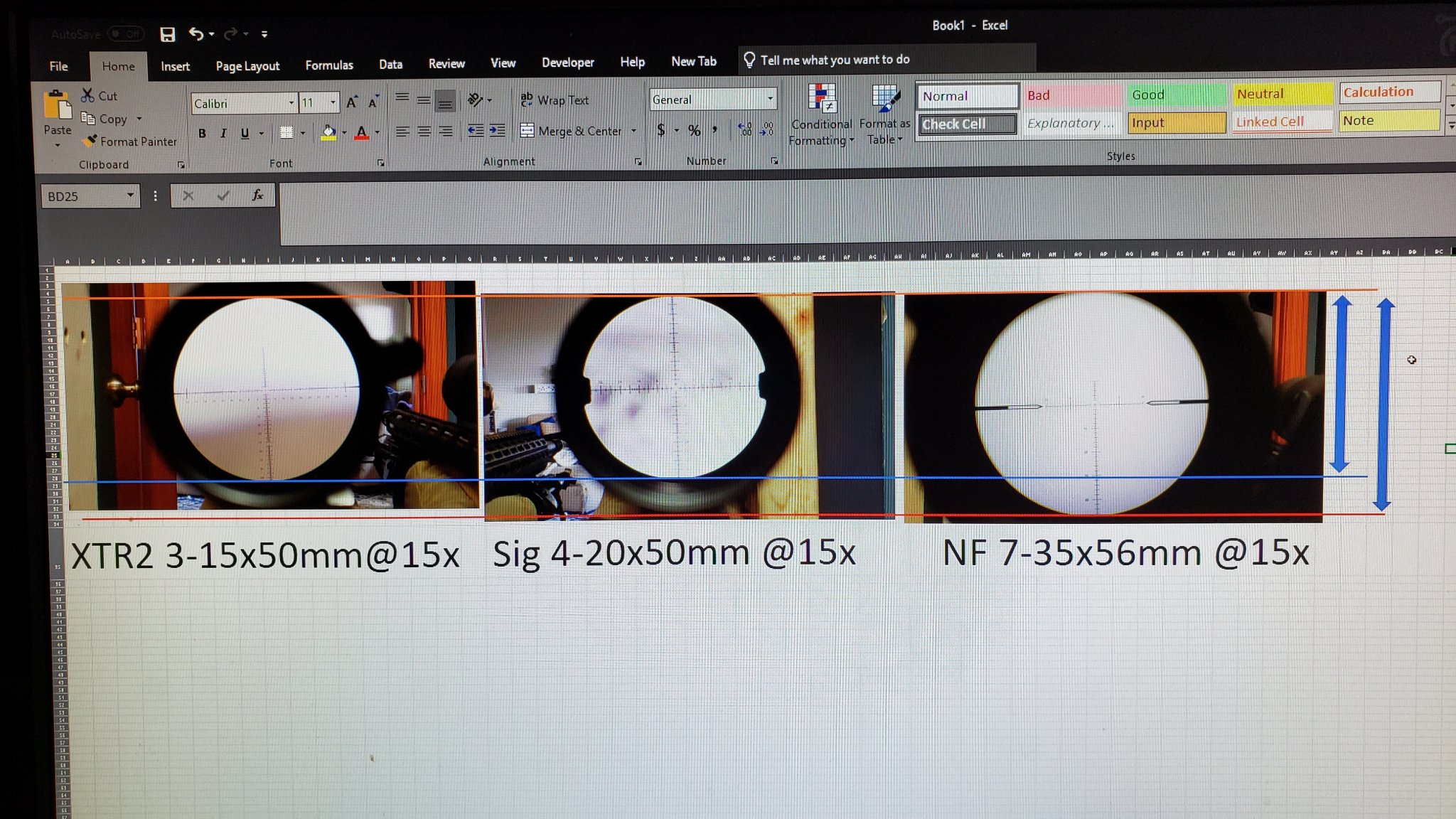Click the Increase Font Size icon
Viewport: 1456px width, 819px height.
[352, 102]
